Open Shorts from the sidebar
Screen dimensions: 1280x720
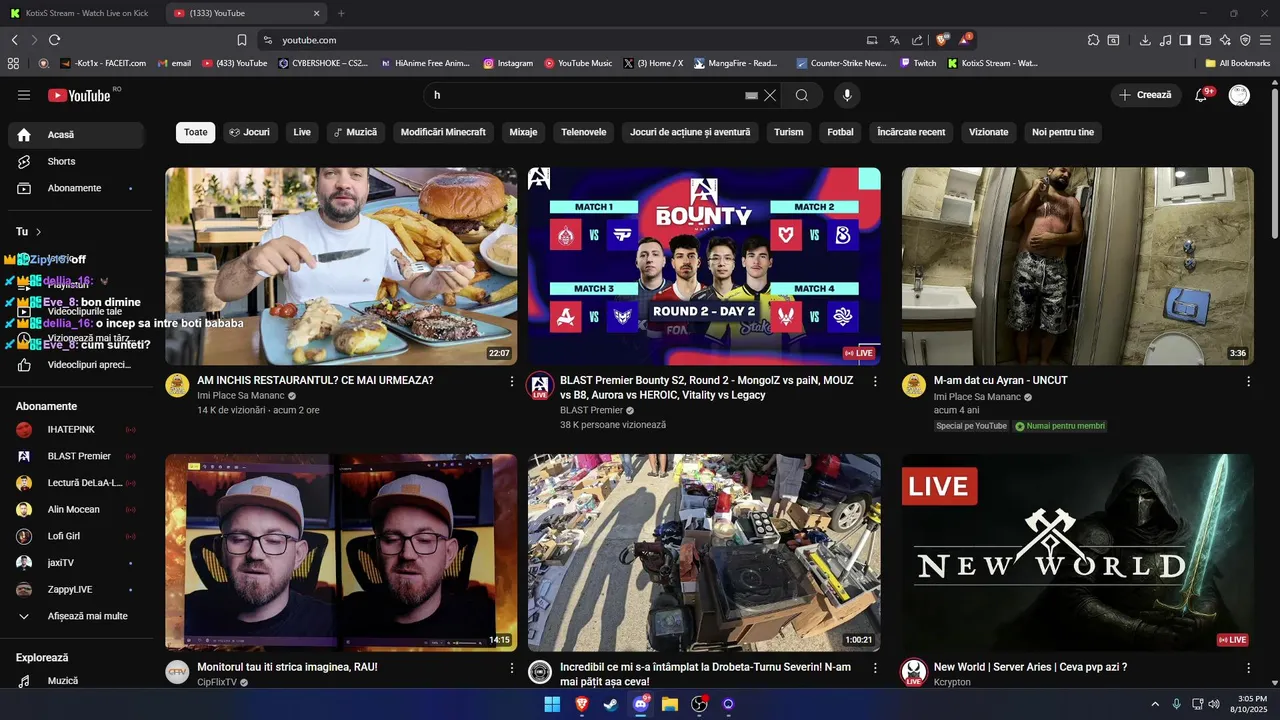coord(76,161)
